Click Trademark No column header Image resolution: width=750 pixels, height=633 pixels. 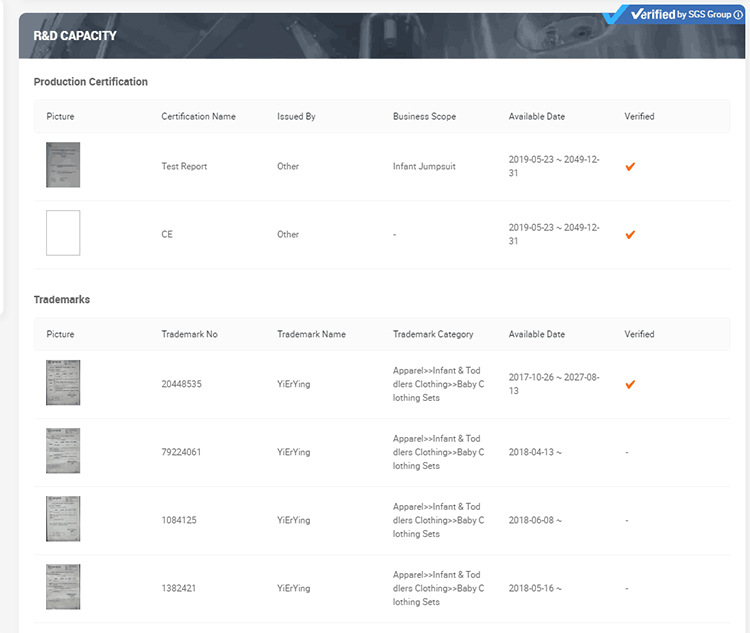tap(189, 334)
